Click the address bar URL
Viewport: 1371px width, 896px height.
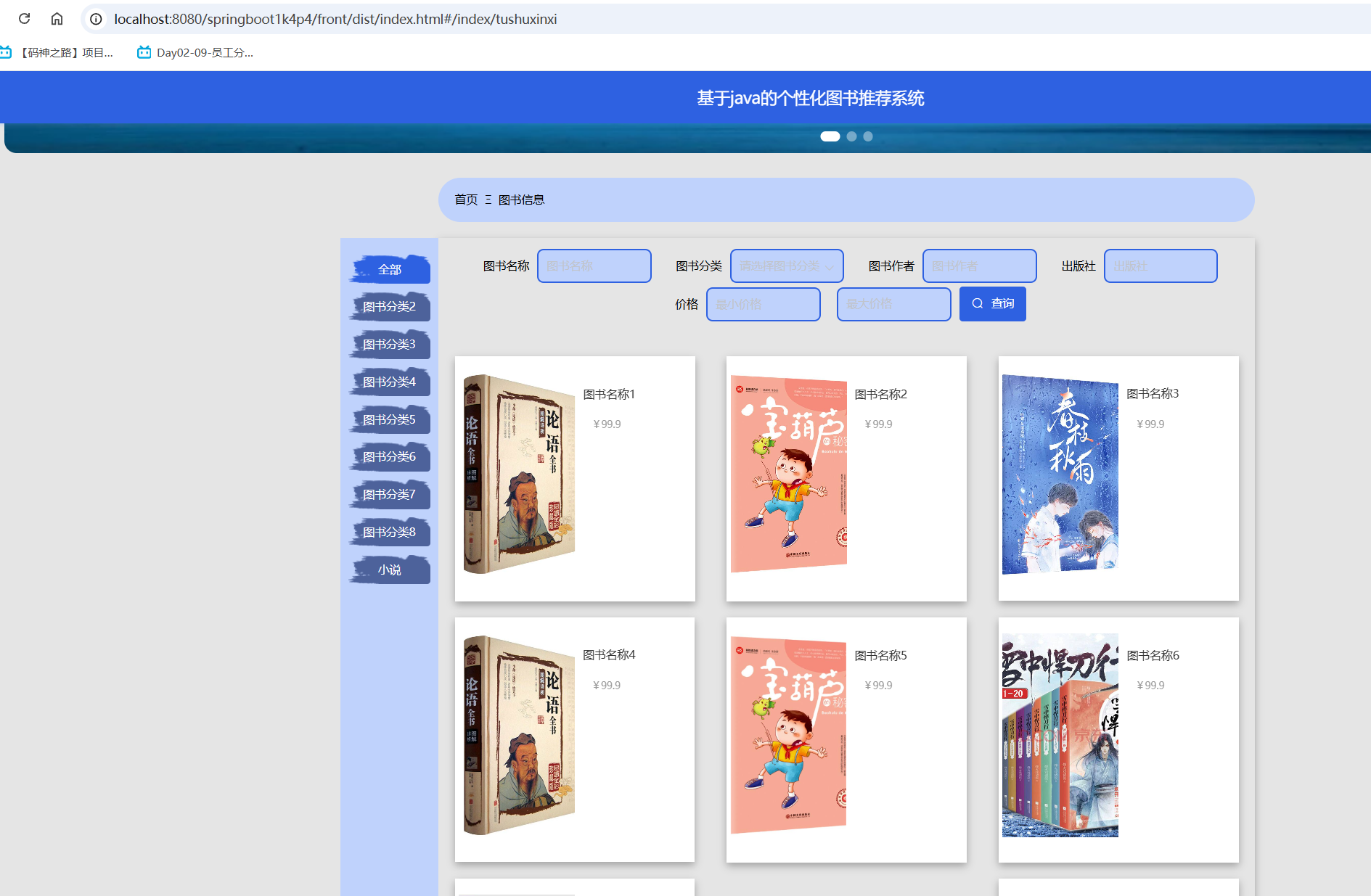tap(335, 19)
